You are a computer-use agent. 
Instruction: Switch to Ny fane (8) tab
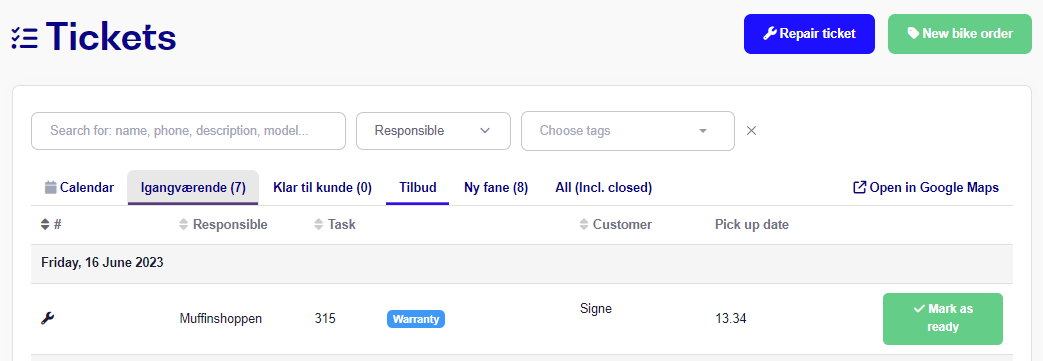pos(496,187)
